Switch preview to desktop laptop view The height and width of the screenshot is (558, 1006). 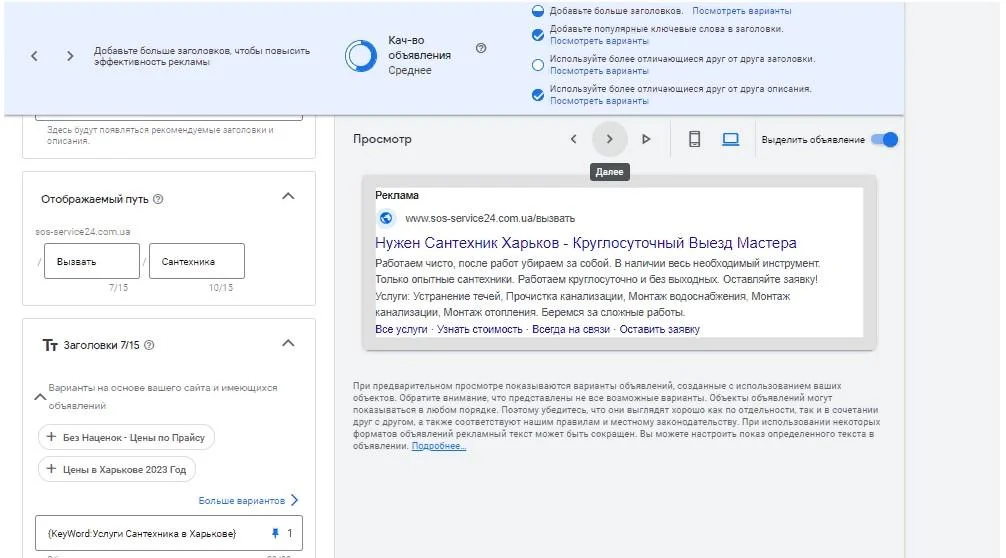click(x=731, y=139)
